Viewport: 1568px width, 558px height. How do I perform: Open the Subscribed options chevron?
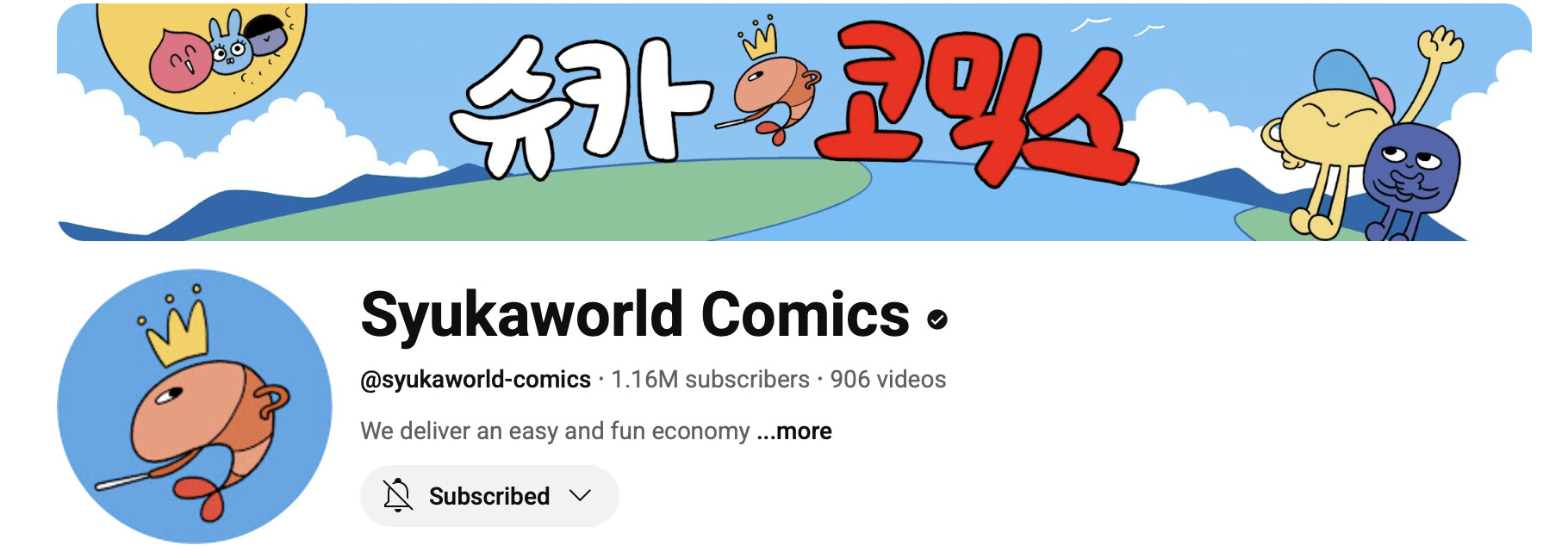click(x=580, y=495)
